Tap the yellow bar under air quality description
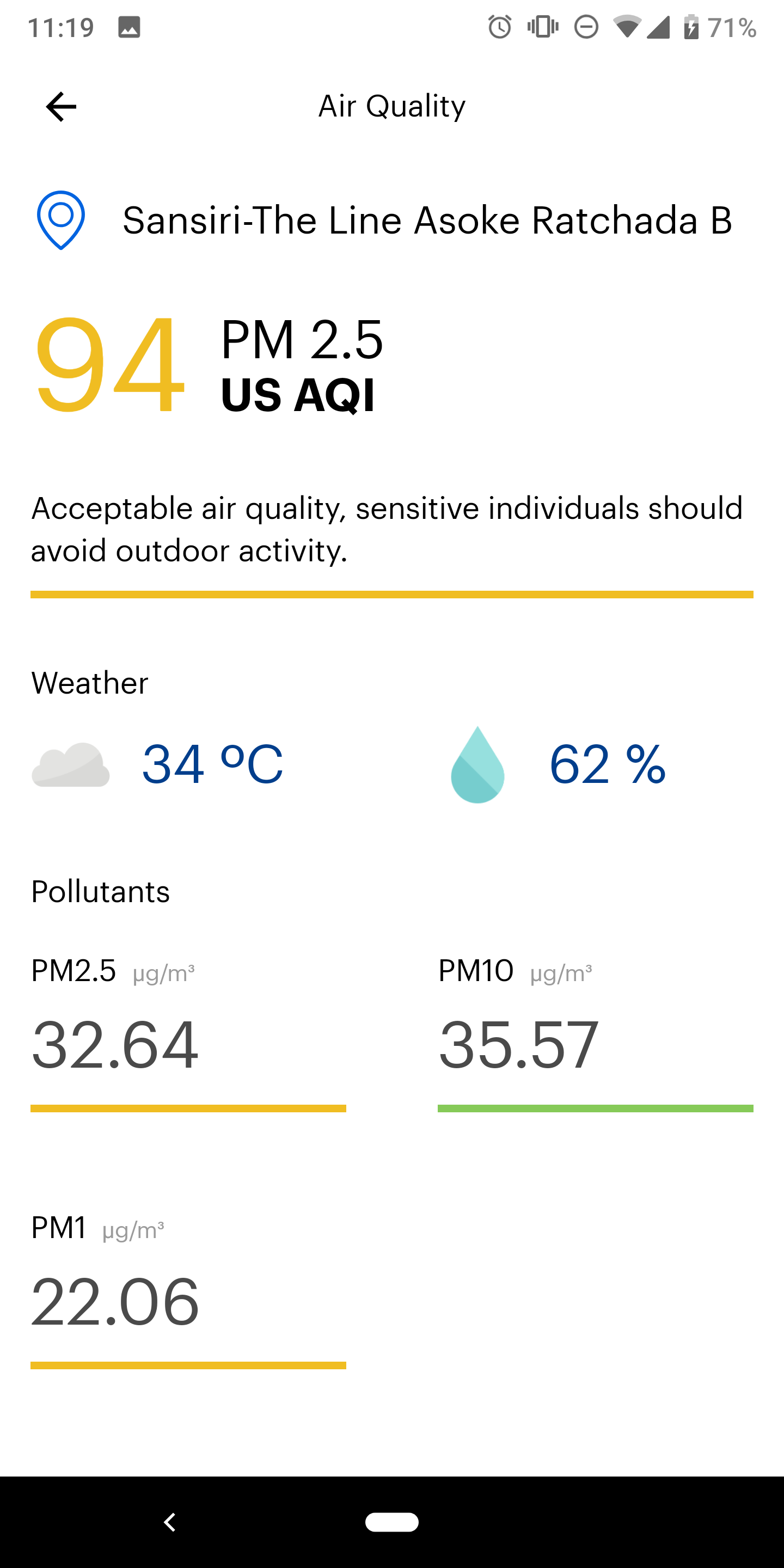Image resolution: width=784 pixels, height=1568 pixels. pyautogui.click(x=392, y=594)
